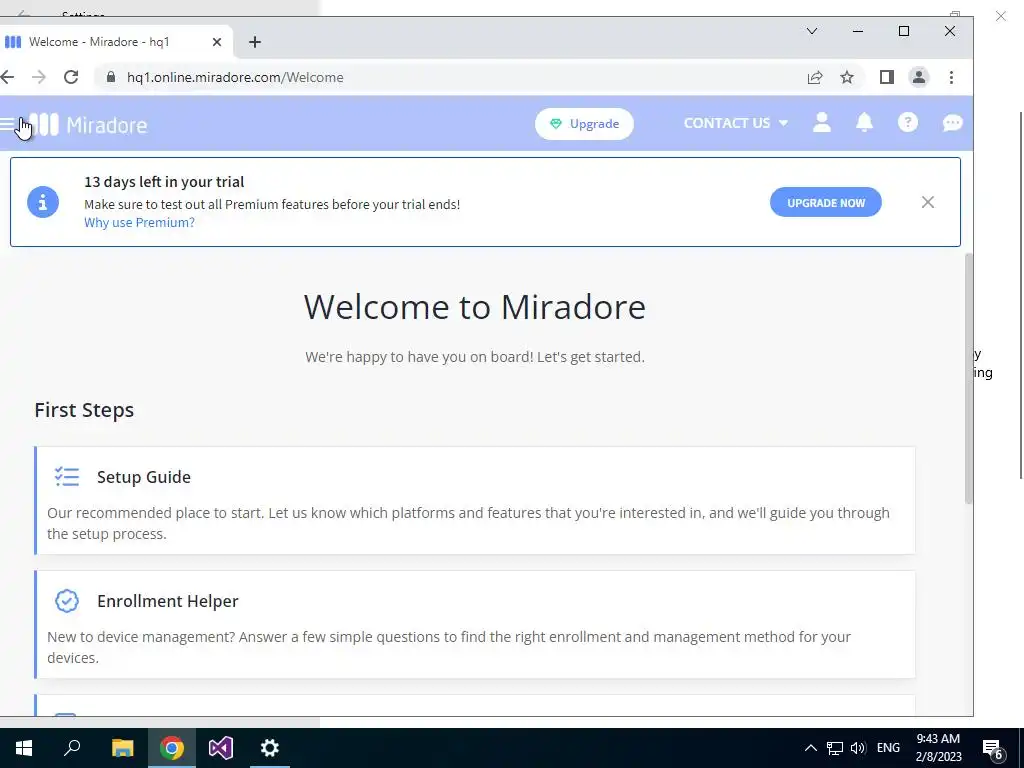Open Windows taskbar search
The width and height of the screenshot is (1024, 768).
pos(72,748)
